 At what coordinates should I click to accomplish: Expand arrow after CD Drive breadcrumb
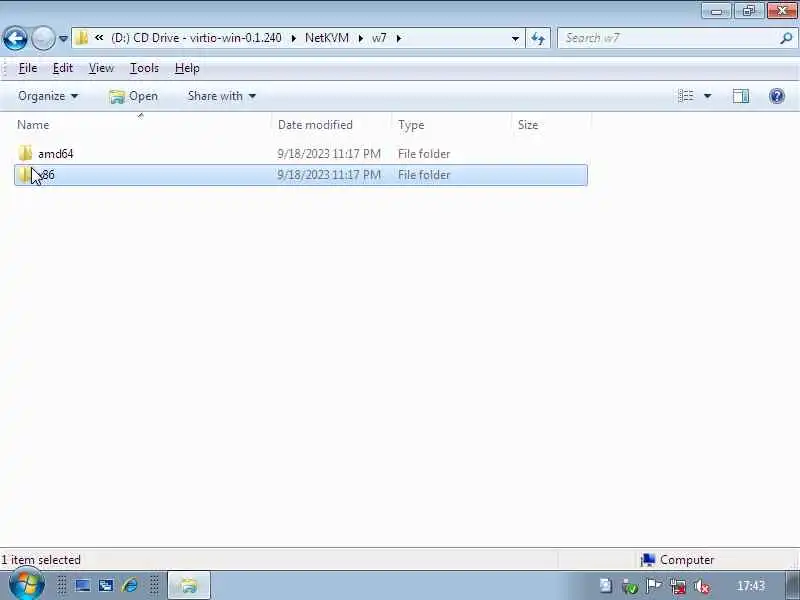pos(294,38)
